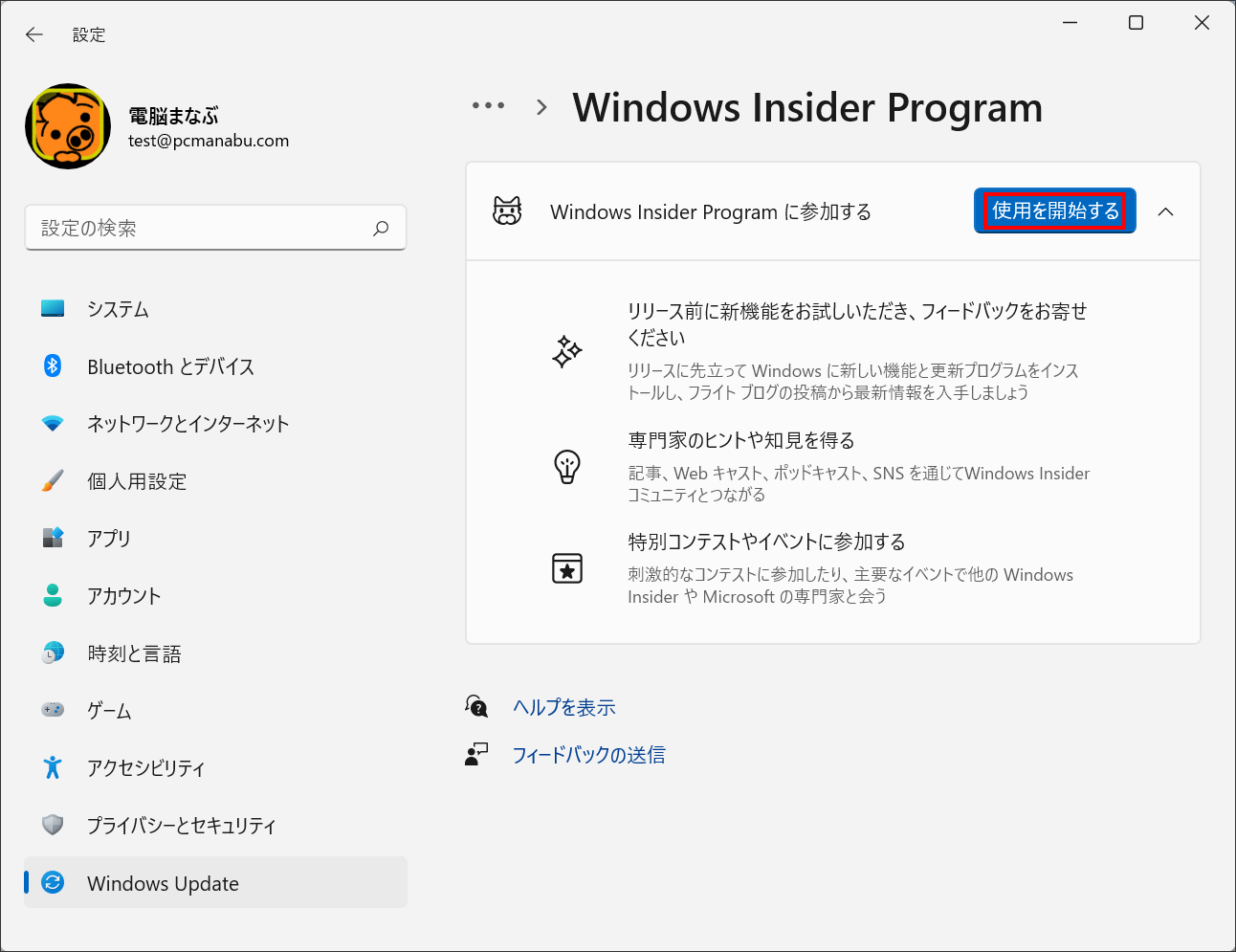Open アカウント category label
The height and width of the screenshot is (952, 1236).
point(124,596)
